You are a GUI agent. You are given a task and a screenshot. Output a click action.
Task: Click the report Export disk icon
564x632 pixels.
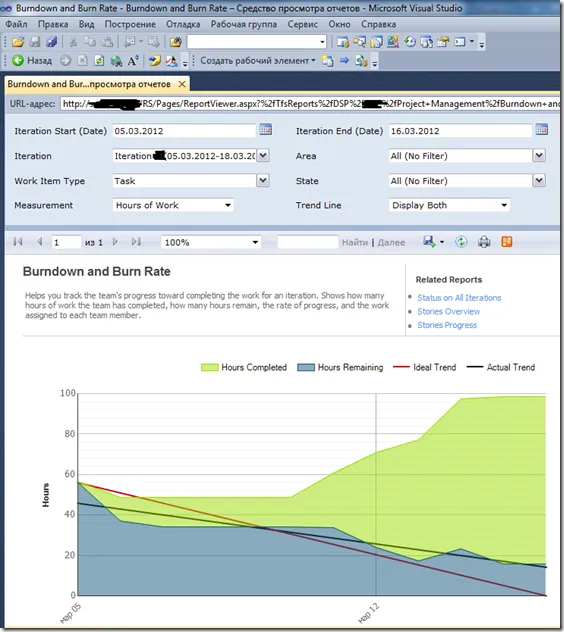click(429, 242)
